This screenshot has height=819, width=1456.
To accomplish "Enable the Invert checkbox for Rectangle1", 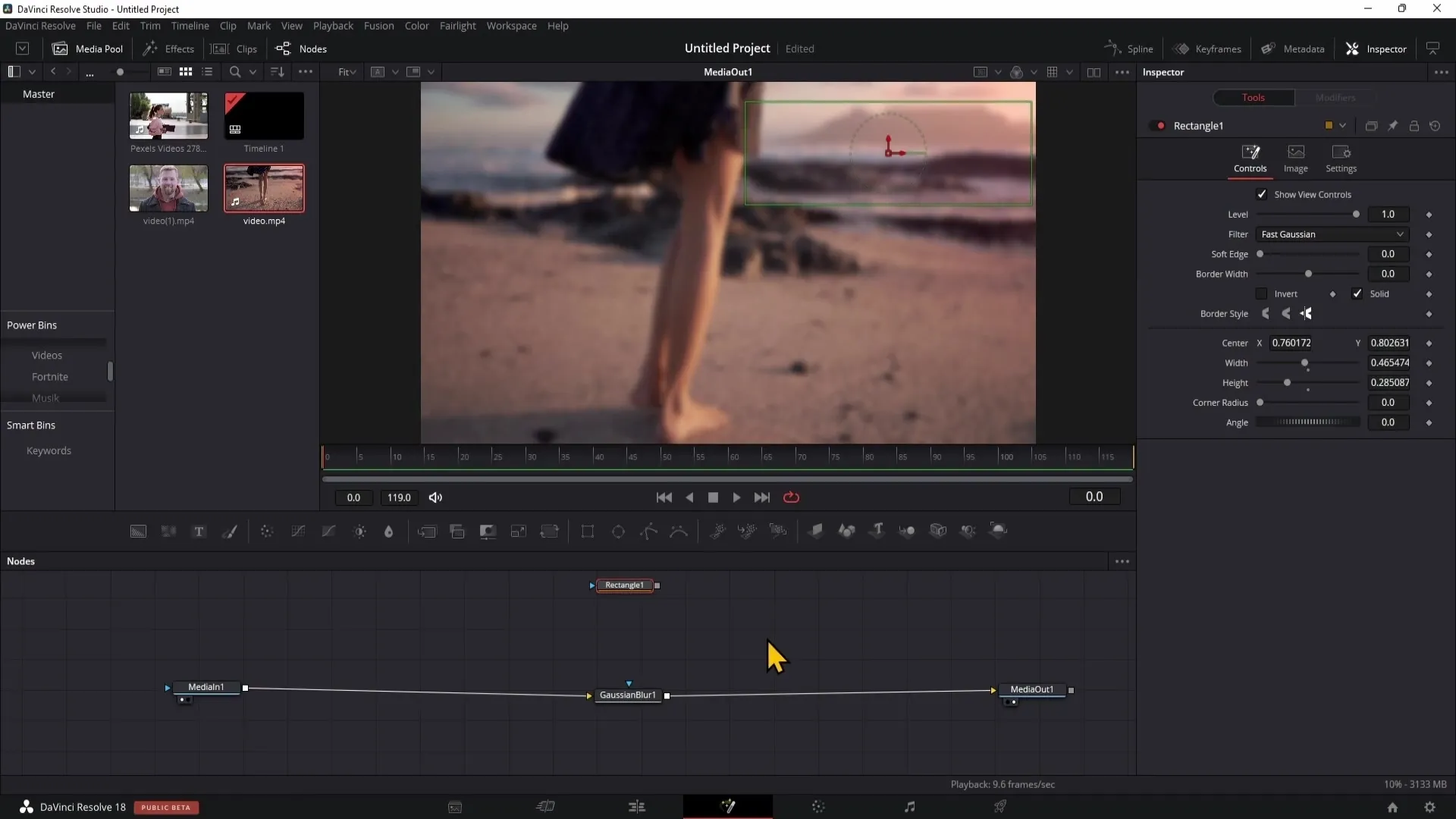I will (x=1261, y=293).
